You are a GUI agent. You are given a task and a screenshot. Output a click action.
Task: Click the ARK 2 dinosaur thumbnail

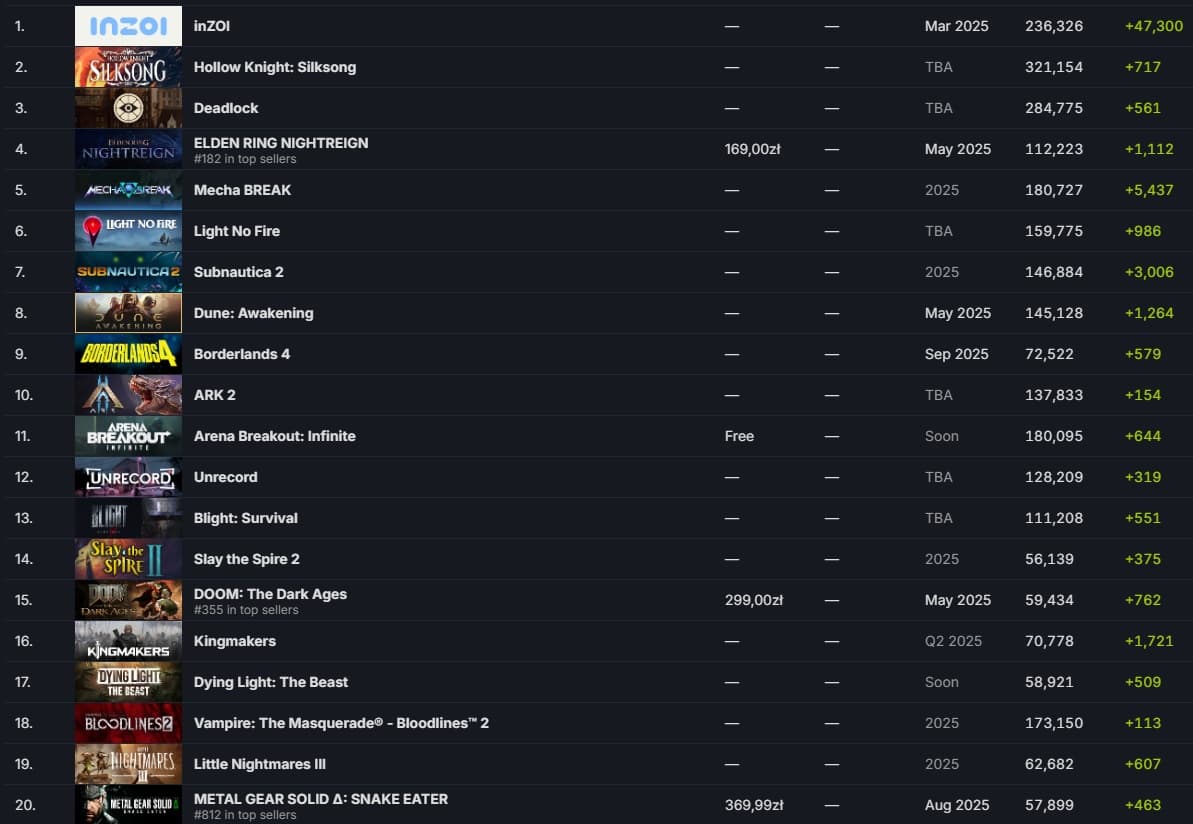128,395
